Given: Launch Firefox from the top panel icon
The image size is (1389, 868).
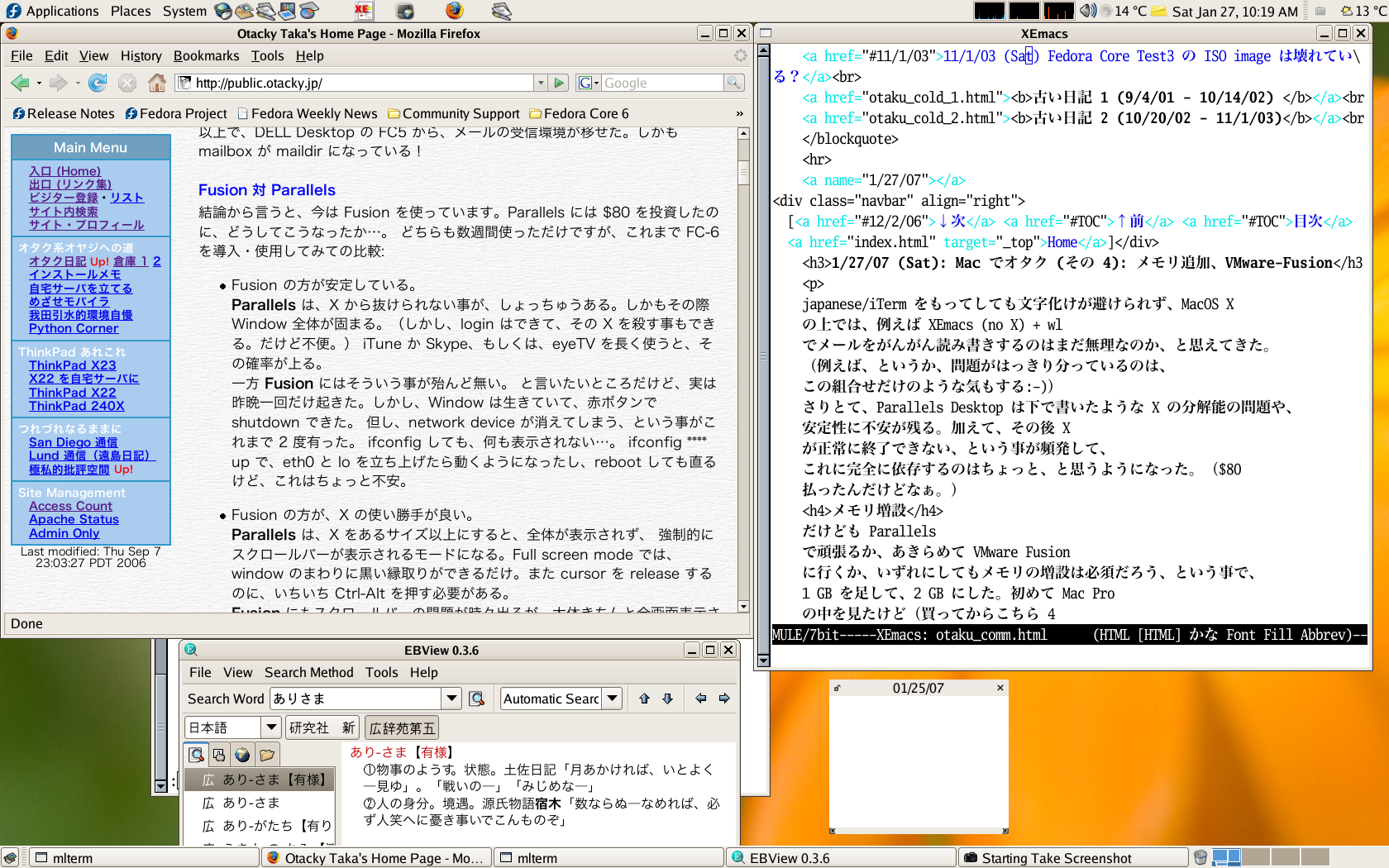Looking at the screenshot, I should tap(454, 11).
